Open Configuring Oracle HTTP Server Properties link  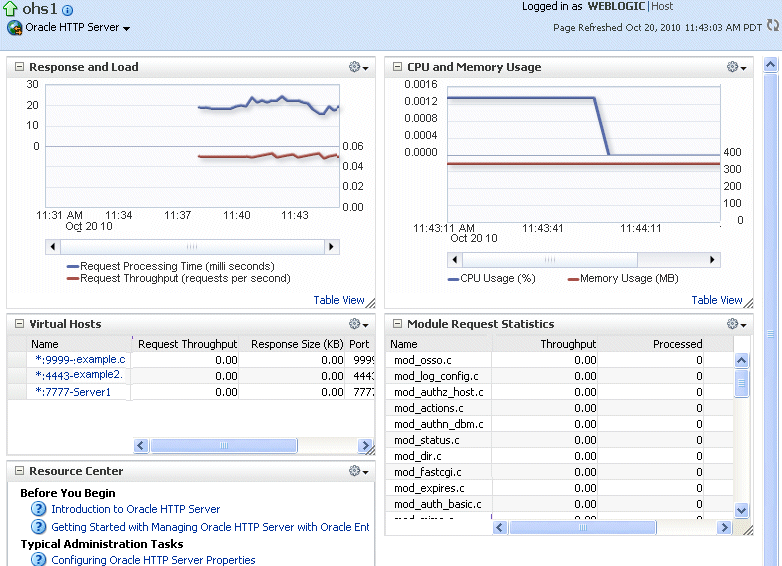tap(153, 560)
